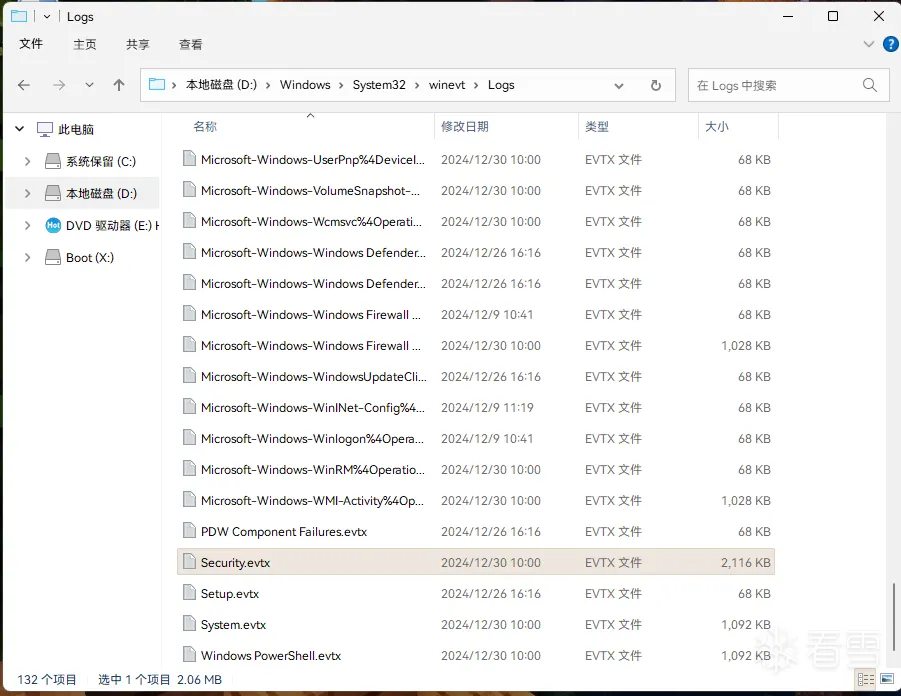Open quick access toolbar customize dropdown

pyautogui.click(x=47, y=17)
